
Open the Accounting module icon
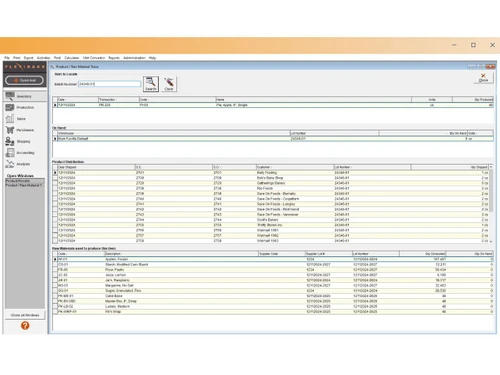pos(10,153)
